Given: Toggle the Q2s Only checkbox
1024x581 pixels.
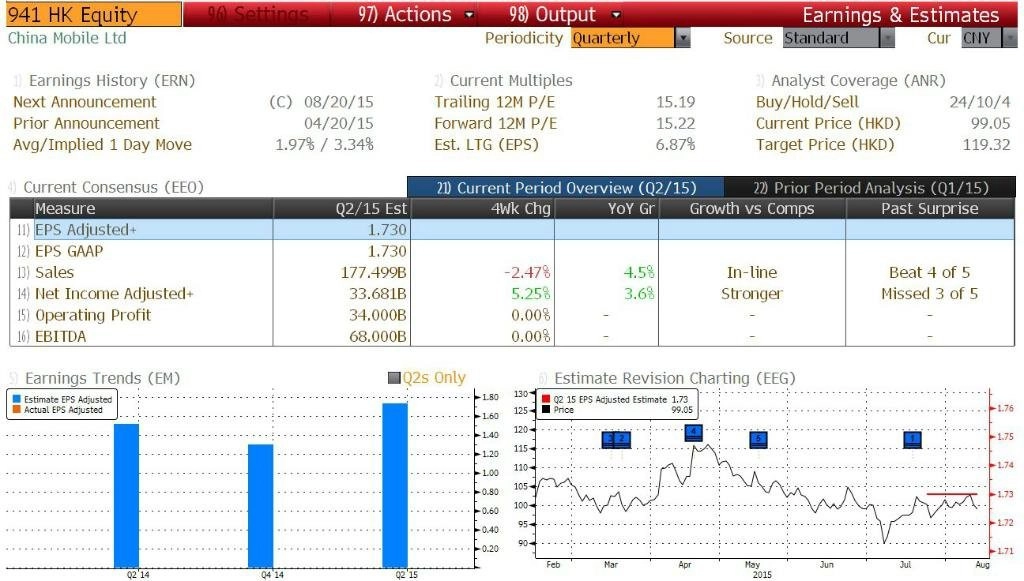Looking at the screenshot, I should (394, 377).
